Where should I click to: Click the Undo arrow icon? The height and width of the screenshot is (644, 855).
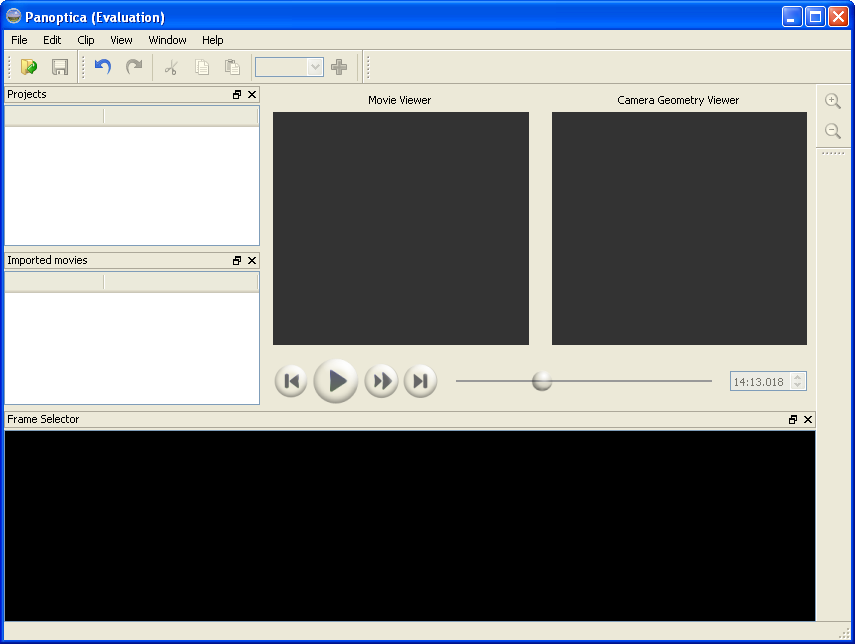(102, 67)
